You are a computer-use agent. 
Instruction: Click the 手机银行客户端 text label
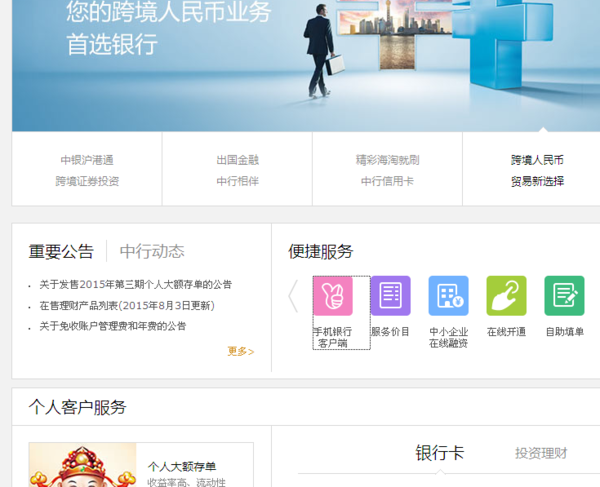coord(333,337)
